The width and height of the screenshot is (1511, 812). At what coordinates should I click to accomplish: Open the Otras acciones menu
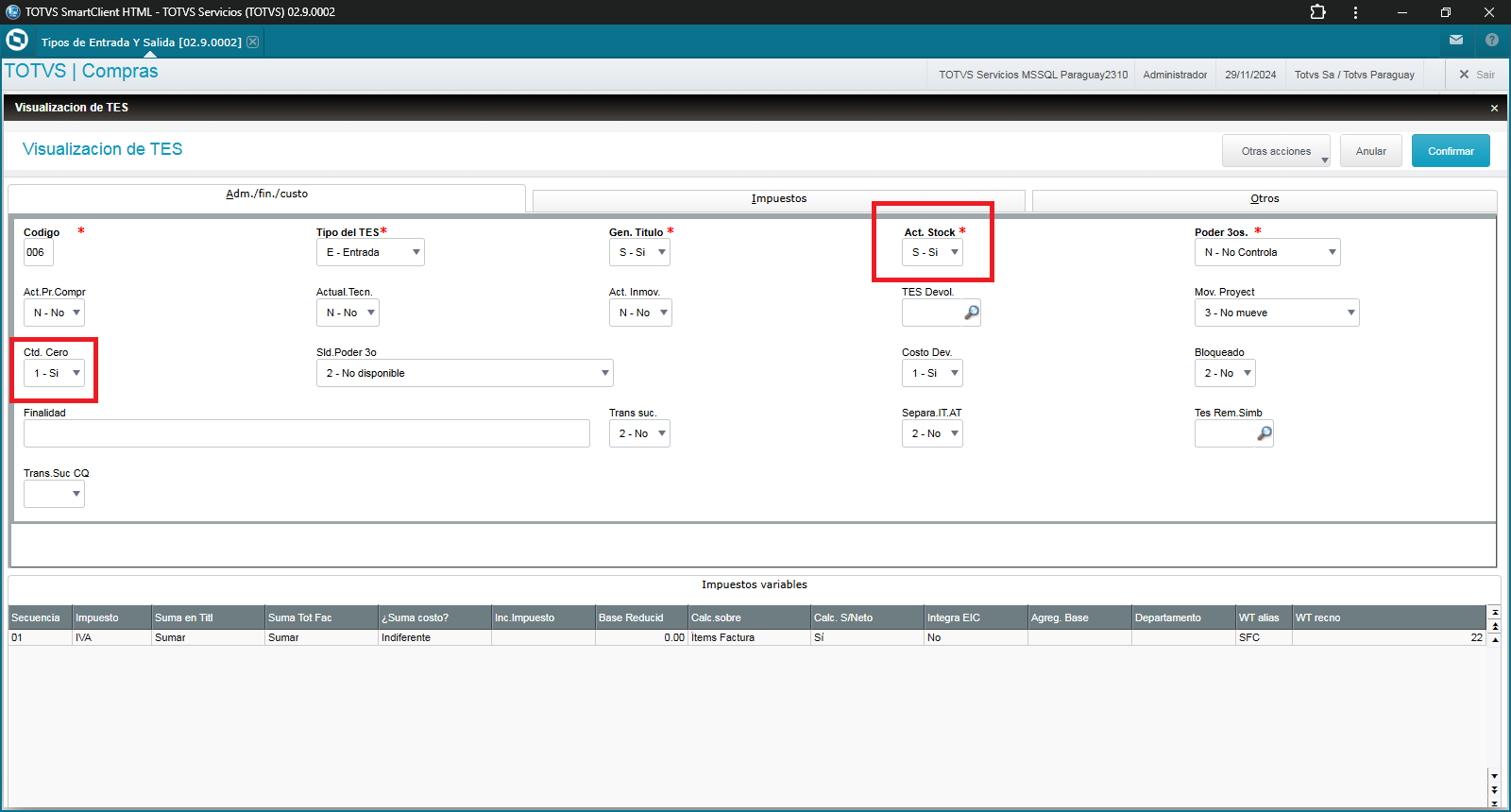(x=1276, y=151)
